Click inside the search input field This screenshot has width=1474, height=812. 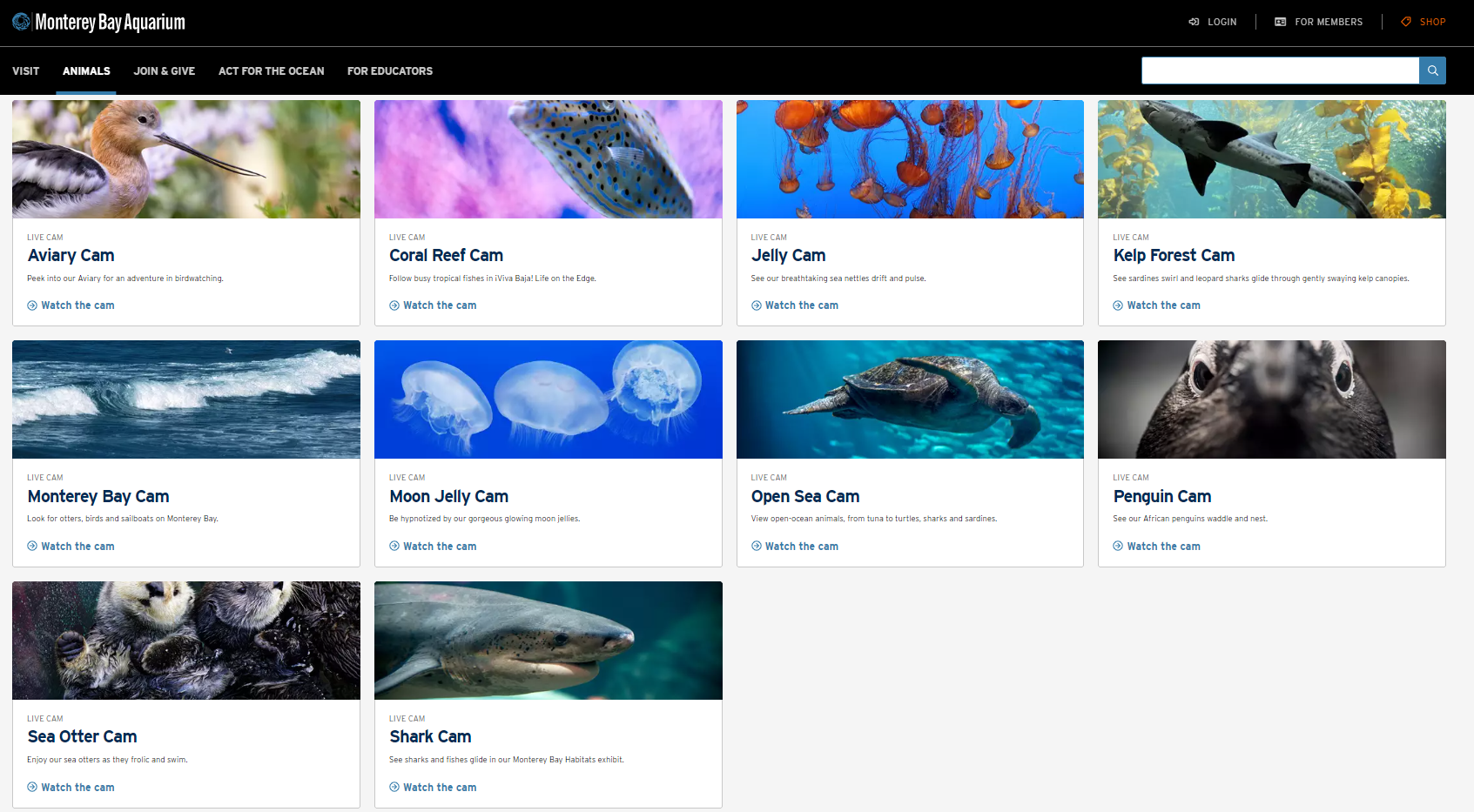click(1280, 70)
